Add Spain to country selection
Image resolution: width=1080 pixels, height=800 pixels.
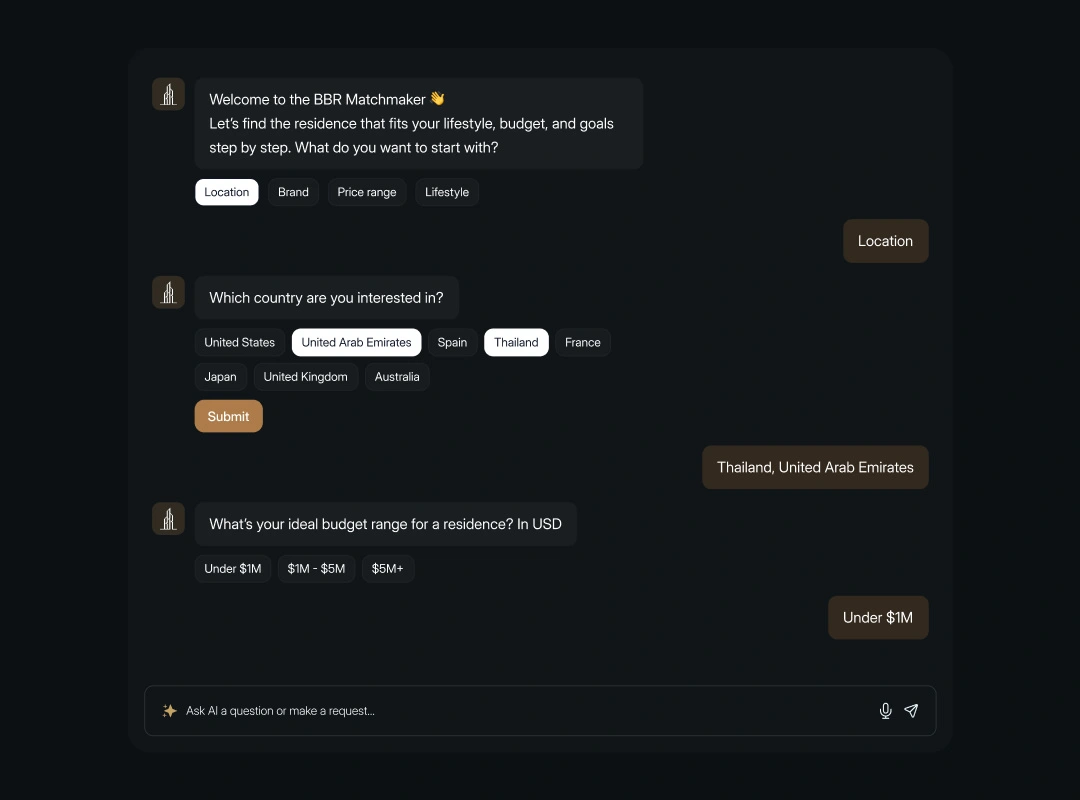click(x=452, y=342)
